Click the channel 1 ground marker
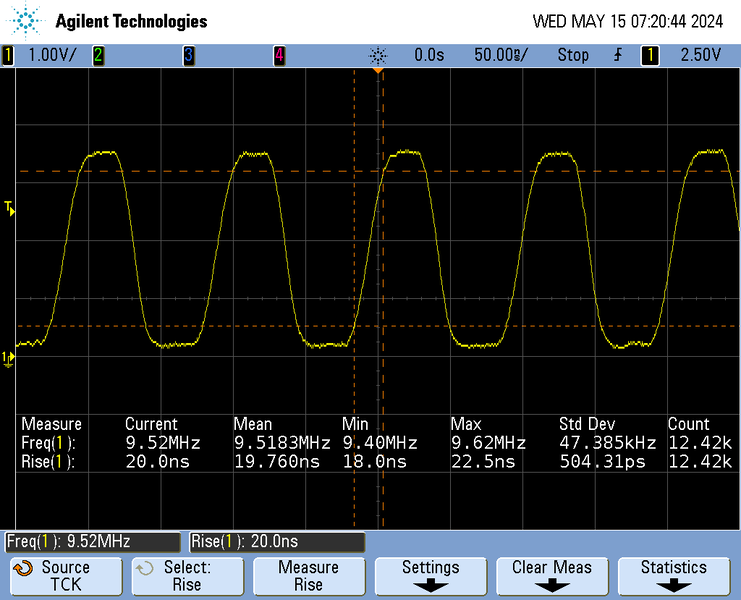The width and height of the screenshot is (741, 600). coord(8,357)
